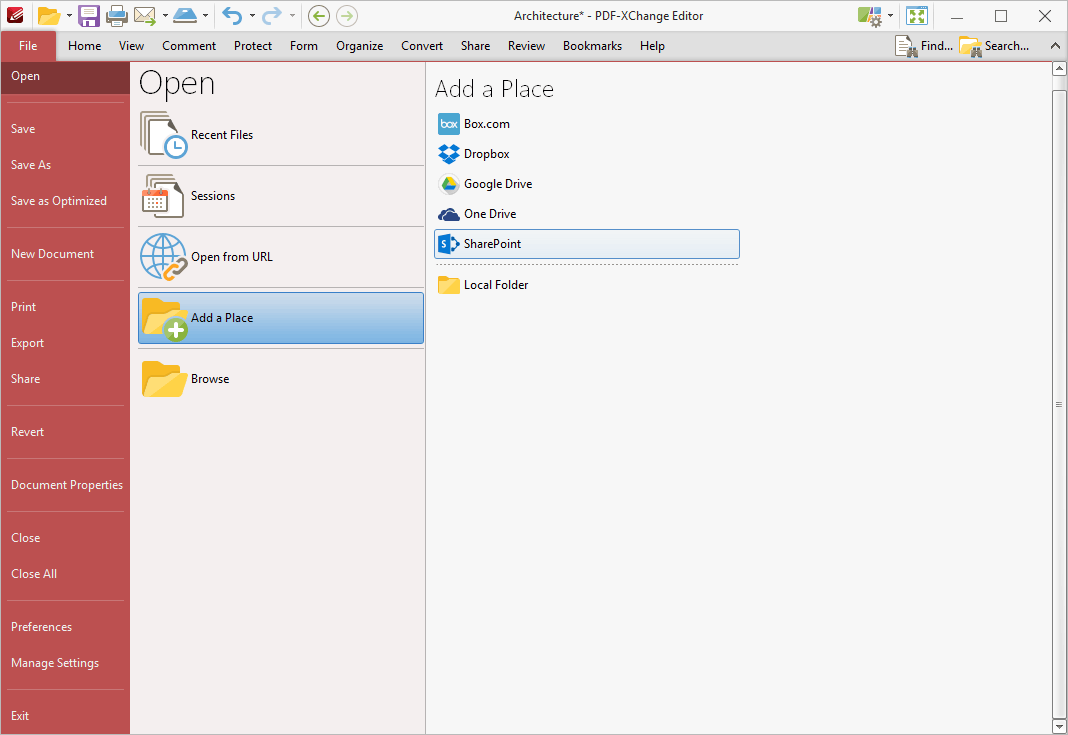Viewport: 1068px width, 735px height.
Task: Click the PDF-XChange application icon in the title bar
Action: click(15, 16)
